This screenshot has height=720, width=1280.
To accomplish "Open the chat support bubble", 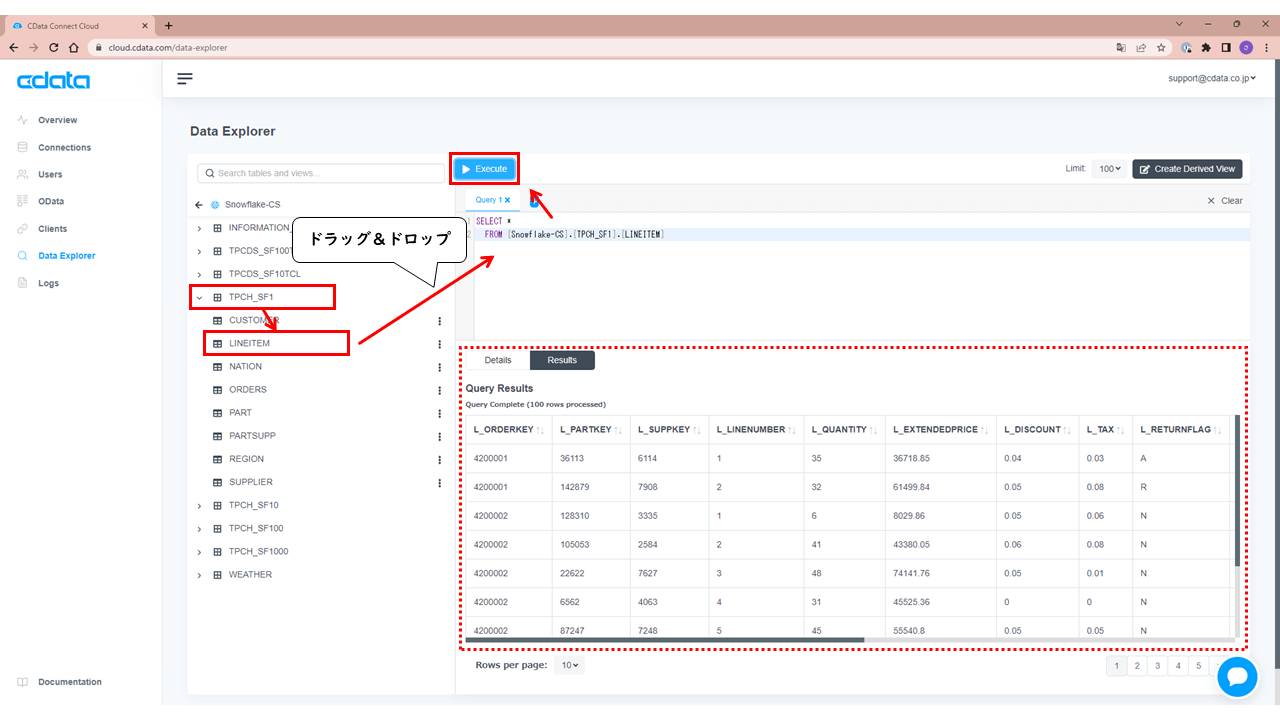I will pyautogui.click(x=1237, y=677).
